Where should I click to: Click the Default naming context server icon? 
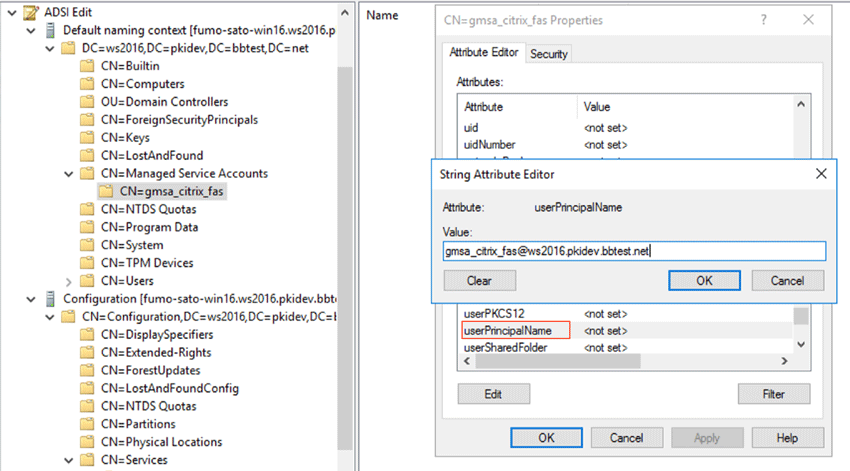(51, 30)
